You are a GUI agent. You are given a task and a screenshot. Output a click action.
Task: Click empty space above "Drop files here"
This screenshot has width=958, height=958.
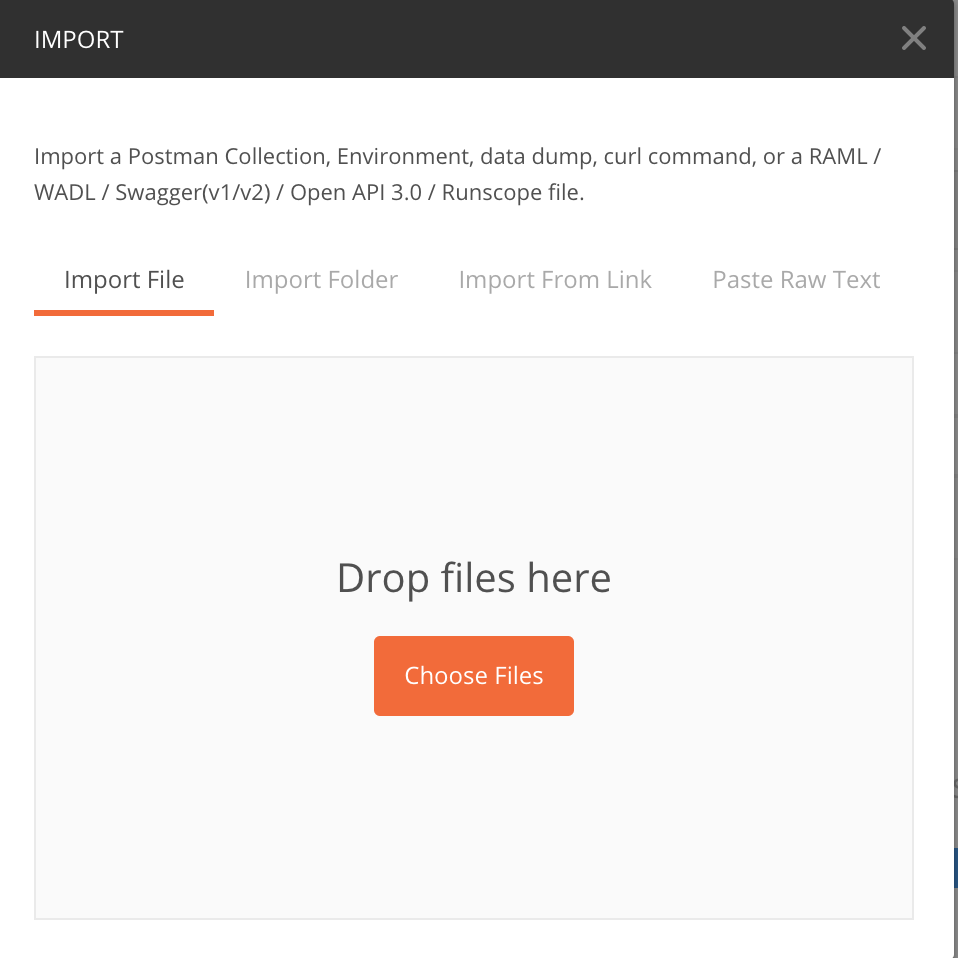coord(473,450)
